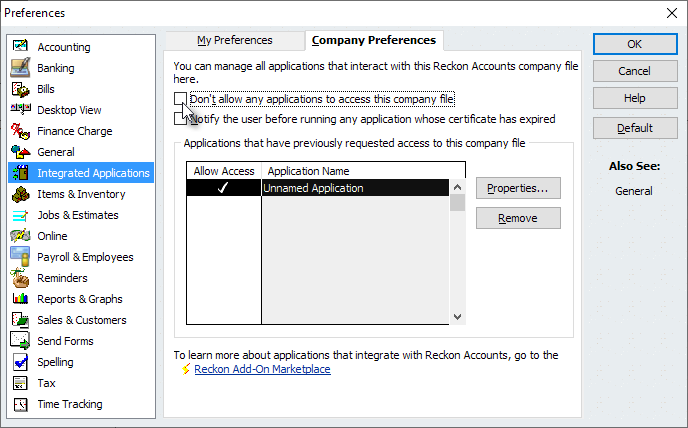The height and width of the screenshot is (428, 688).
Task: Click the Payroll & Employees icon
Action: pyautogui.click(x=20, y=257)
